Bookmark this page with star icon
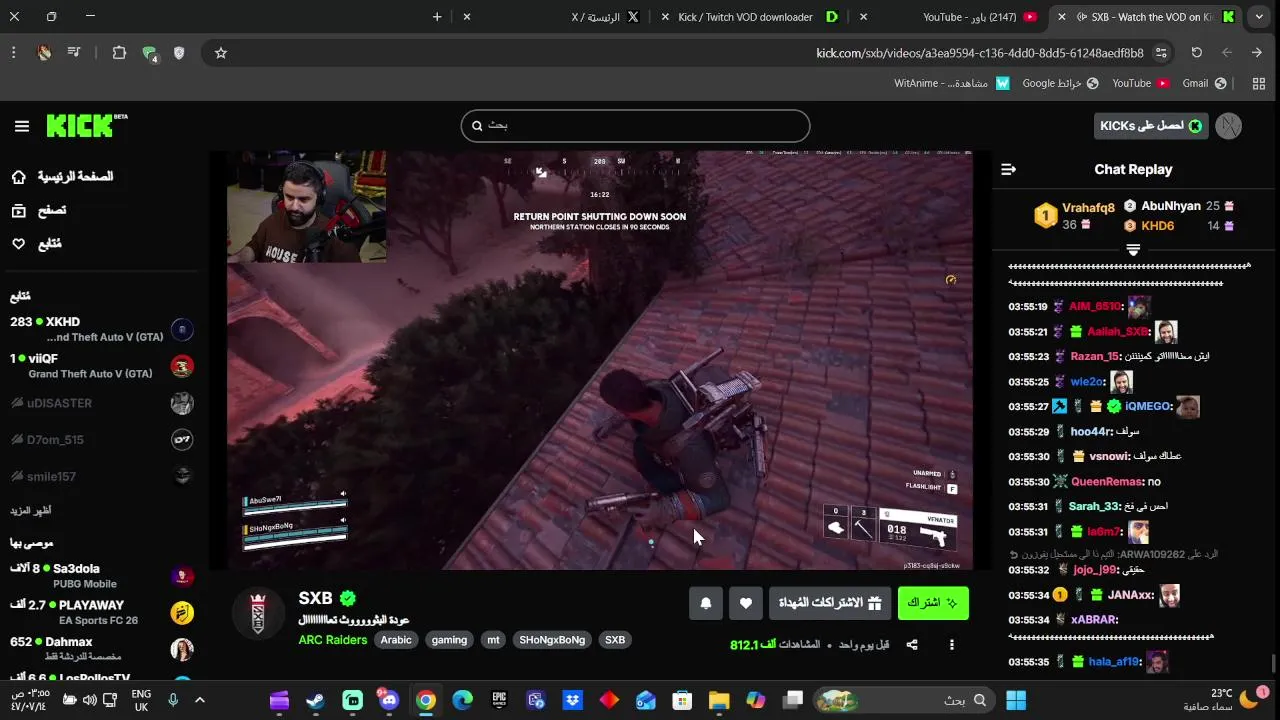 (221, 53)
